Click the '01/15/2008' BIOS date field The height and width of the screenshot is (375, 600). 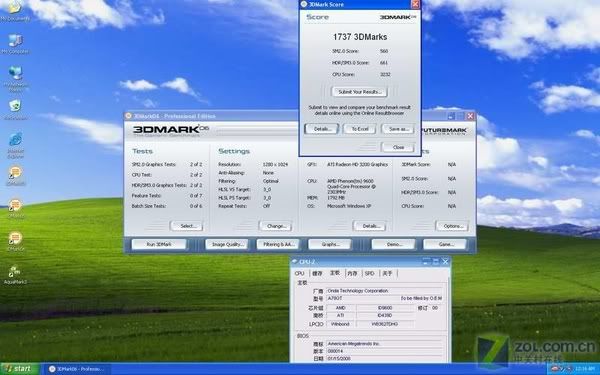coord(385,359)
